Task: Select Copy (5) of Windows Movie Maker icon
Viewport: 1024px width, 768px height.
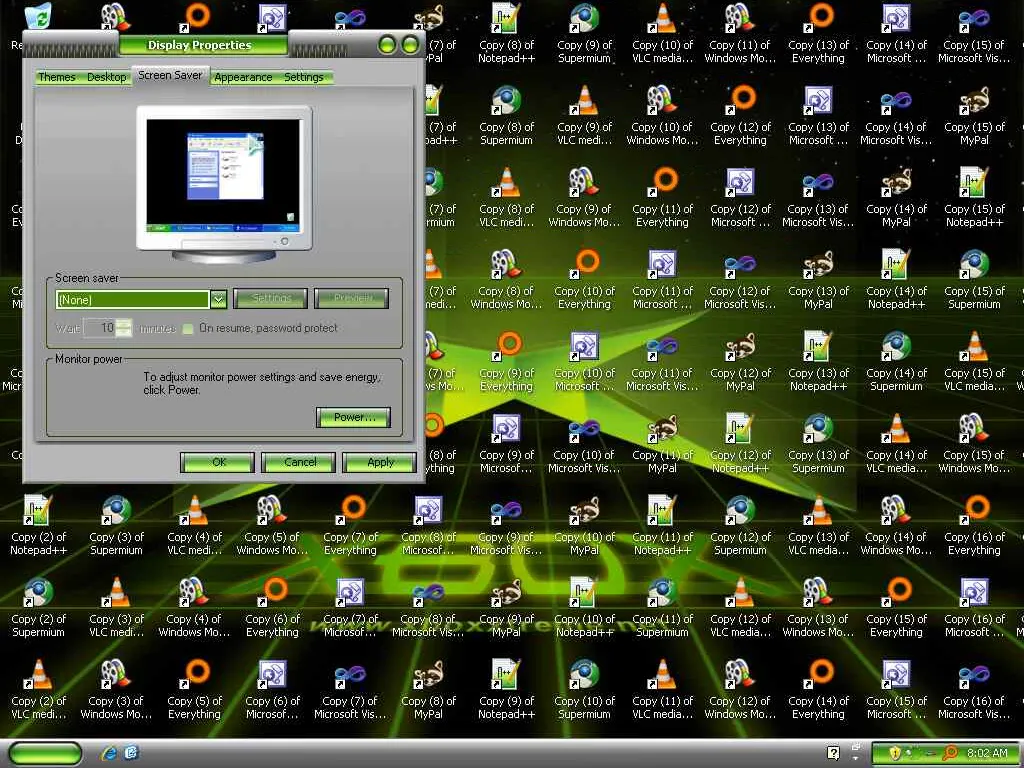Action: point(272,510)
